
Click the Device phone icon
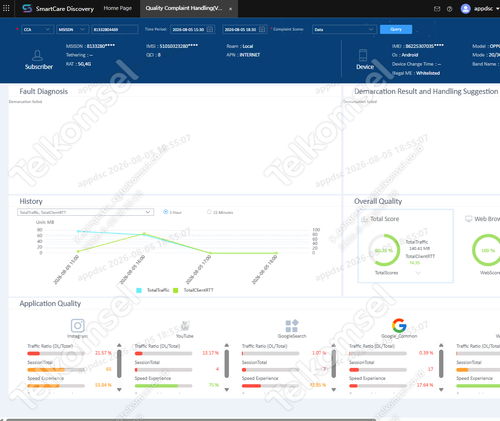tap(363, 55)
